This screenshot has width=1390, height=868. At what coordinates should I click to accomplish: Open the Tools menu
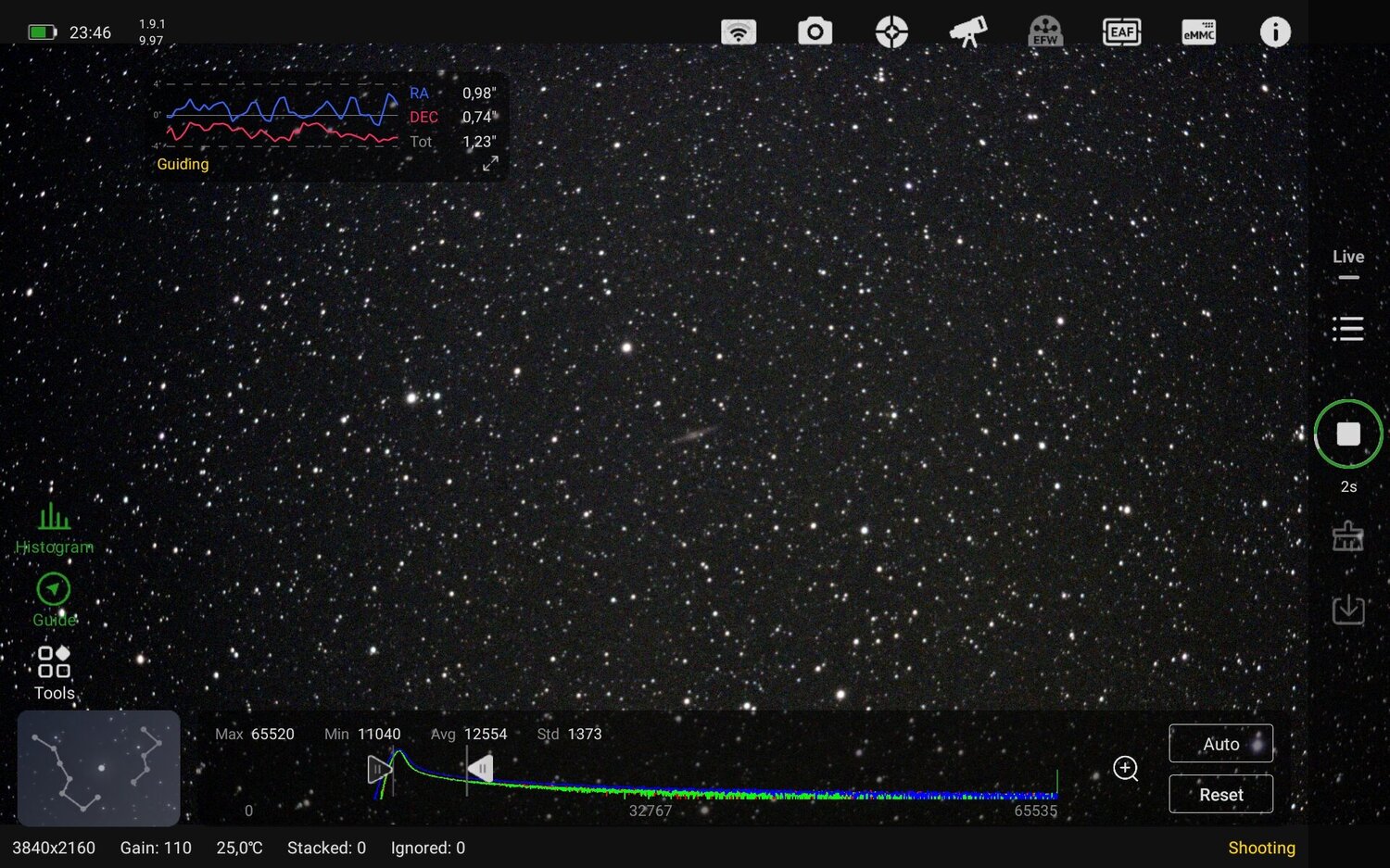[53, 663]
